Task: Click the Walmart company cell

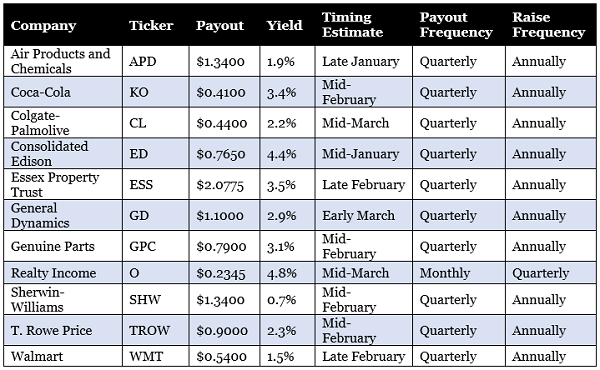Action: pyautogui.click(x=37, y=356)
